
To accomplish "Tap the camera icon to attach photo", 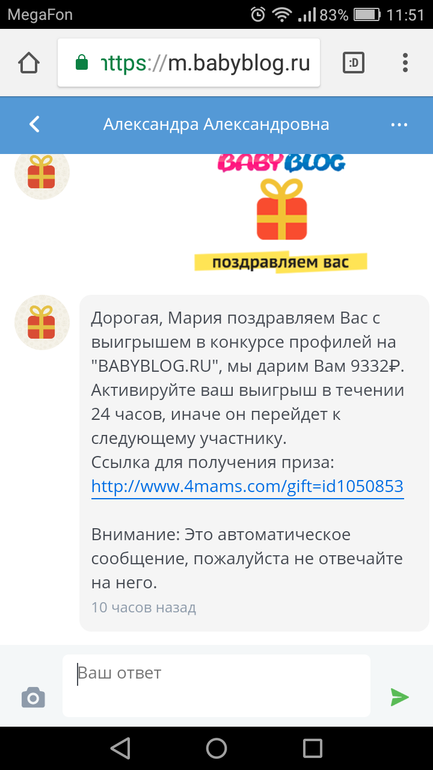I will tap(33, 697).
